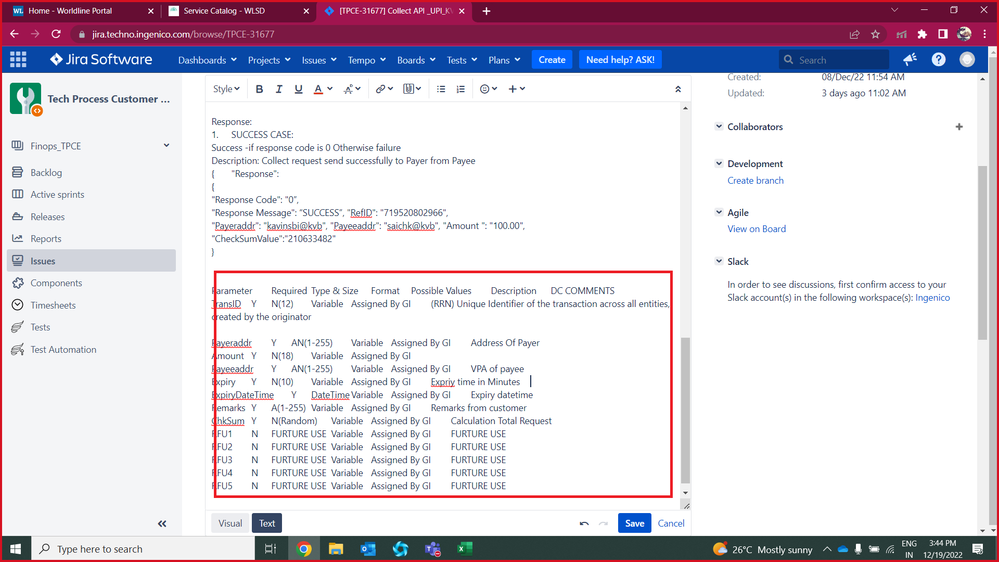Bookmark this page with star icon
Image resolution: width=999 pixels, height=562 pixels.
[x=875, y=34]
